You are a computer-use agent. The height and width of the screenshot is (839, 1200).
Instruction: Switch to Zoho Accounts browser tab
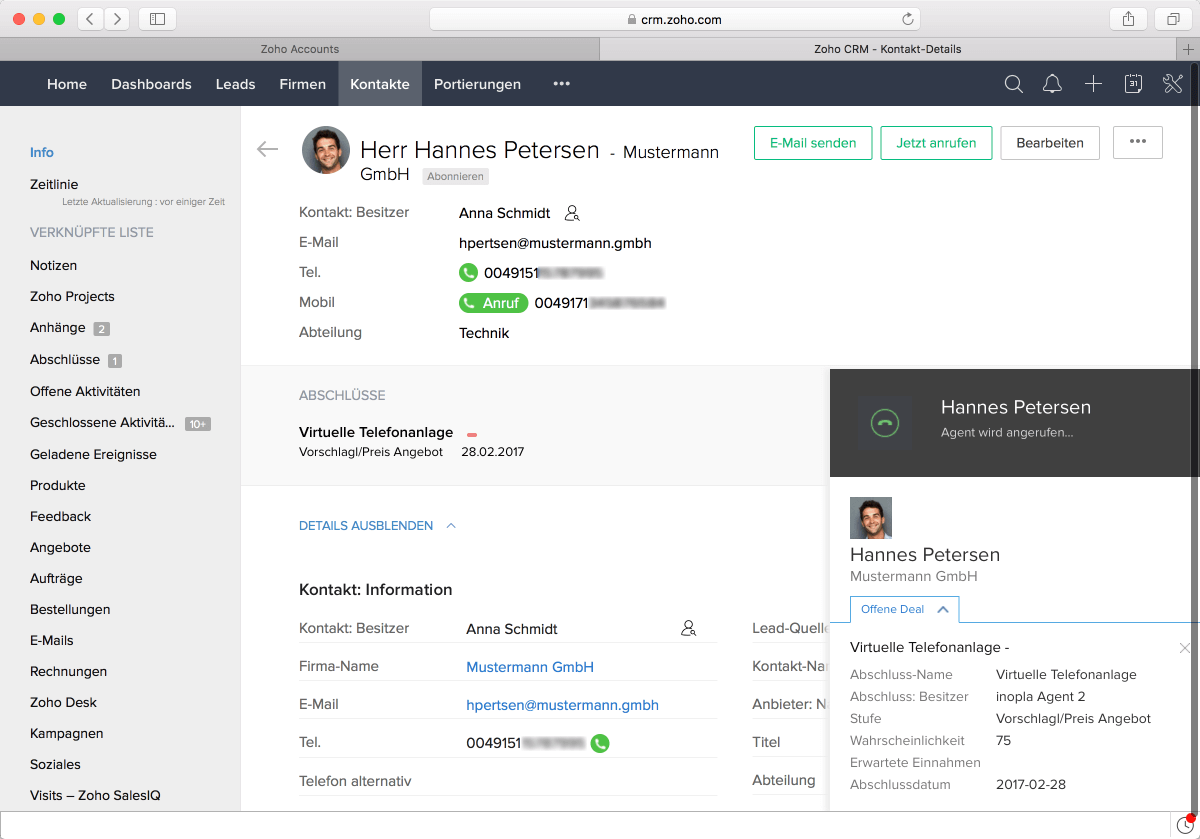(x=299, y=49)
